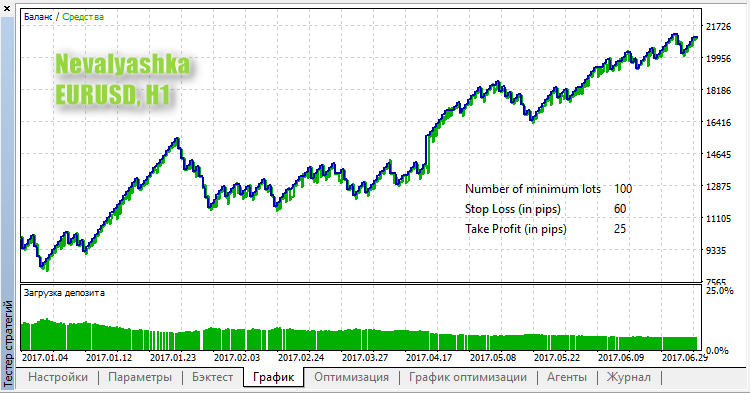Click the 2017.03.27 date label

click(x=365, y=358)
